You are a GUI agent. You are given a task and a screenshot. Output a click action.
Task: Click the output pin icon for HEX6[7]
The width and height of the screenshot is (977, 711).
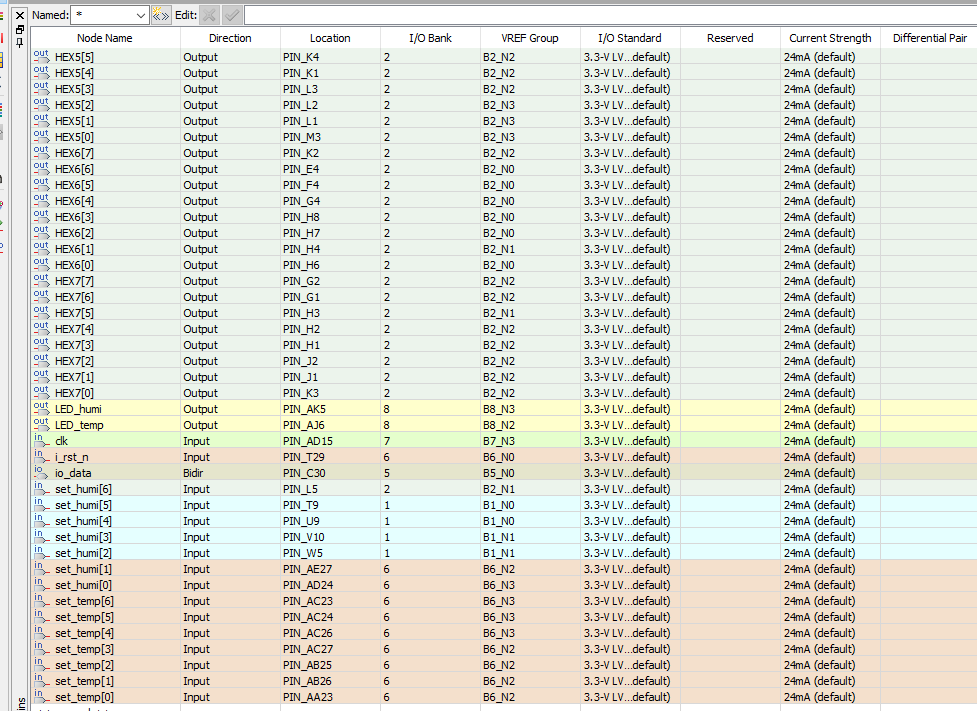[x=41, y=153]
